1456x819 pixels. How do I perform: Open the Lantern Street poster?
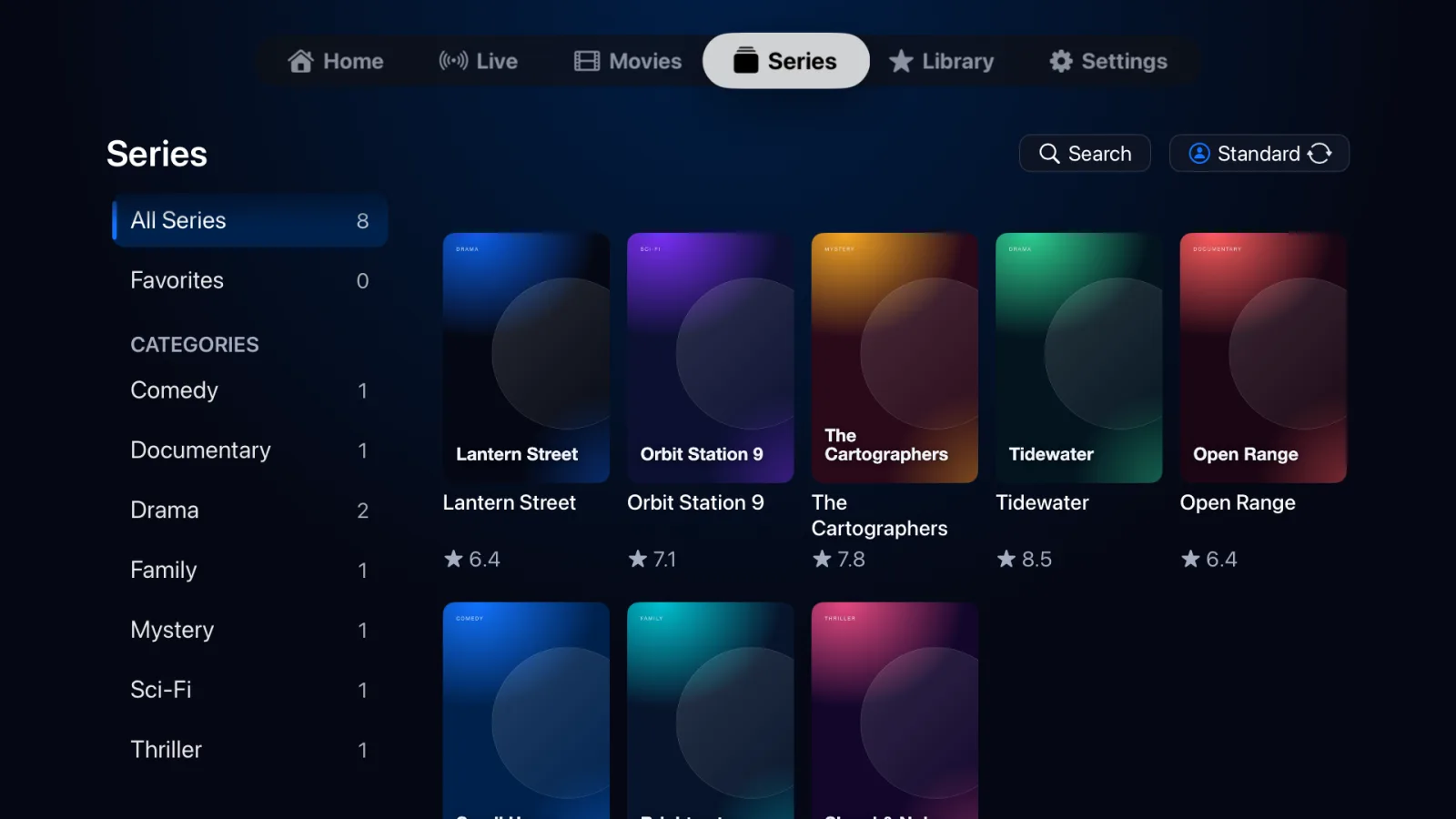(x=526, y=358)
